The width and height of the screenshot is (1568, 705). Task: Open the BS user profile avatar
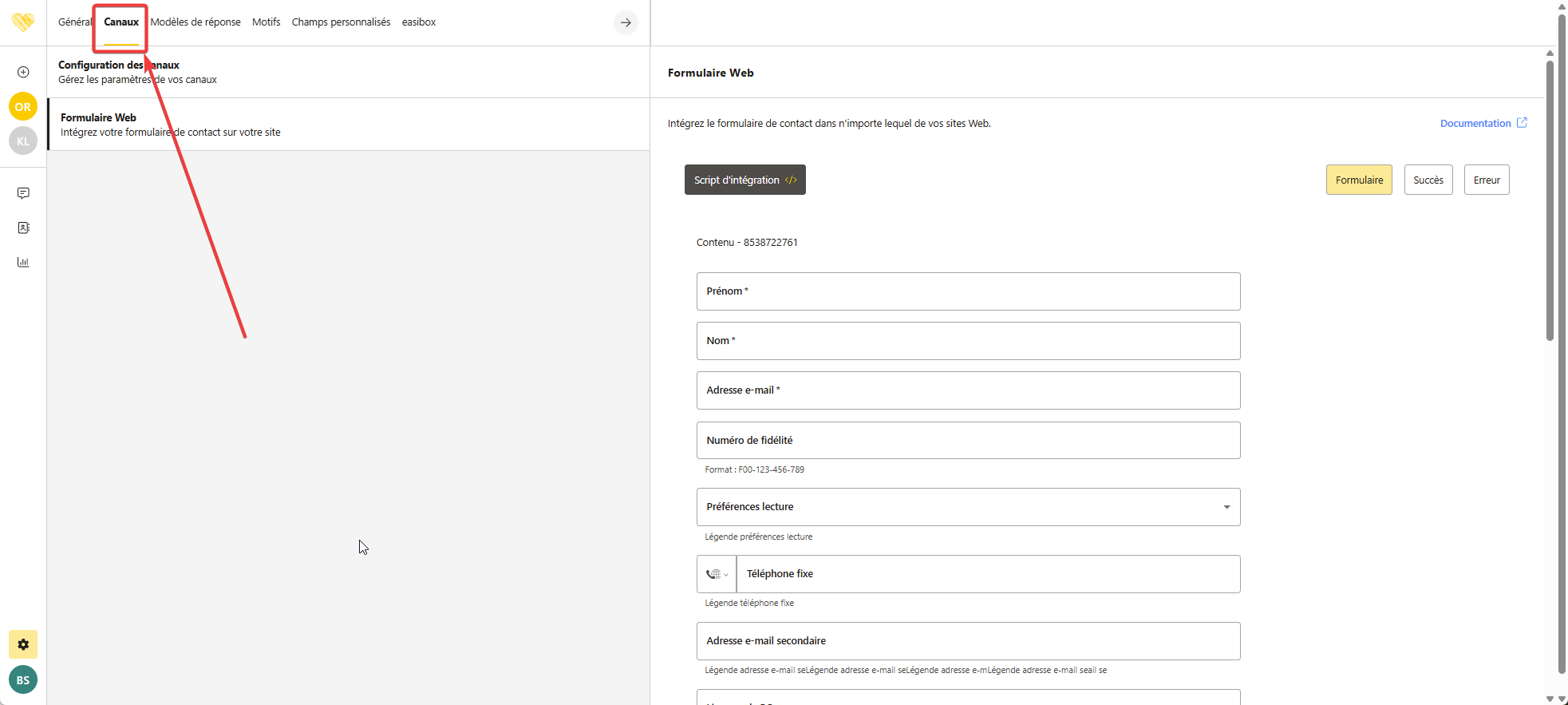point(23,679)
